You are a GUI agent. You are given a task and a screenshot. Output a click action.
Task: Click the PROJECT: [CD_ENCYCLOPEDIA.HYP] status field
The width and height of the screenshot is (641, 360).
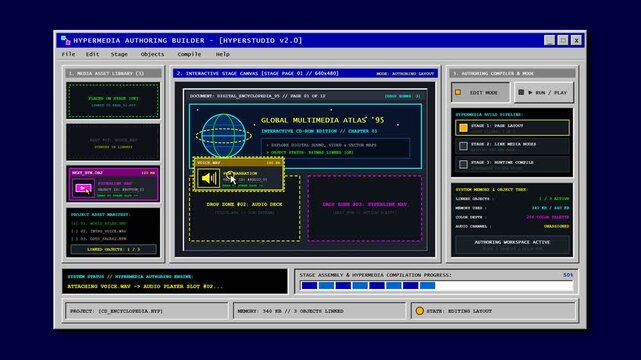[146, 311]
